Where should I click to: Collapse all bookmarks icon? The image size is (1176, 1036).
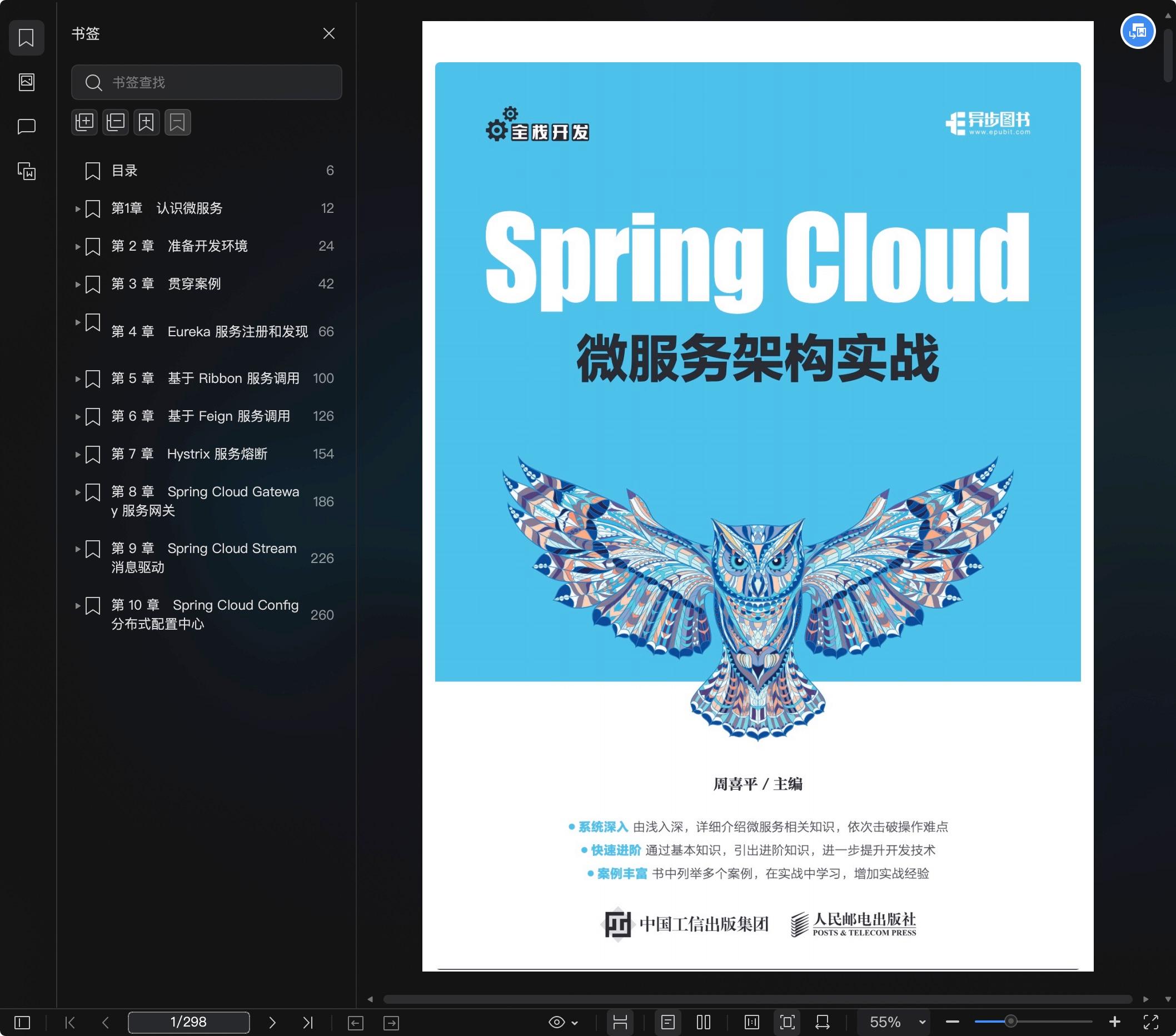point(116,122)
